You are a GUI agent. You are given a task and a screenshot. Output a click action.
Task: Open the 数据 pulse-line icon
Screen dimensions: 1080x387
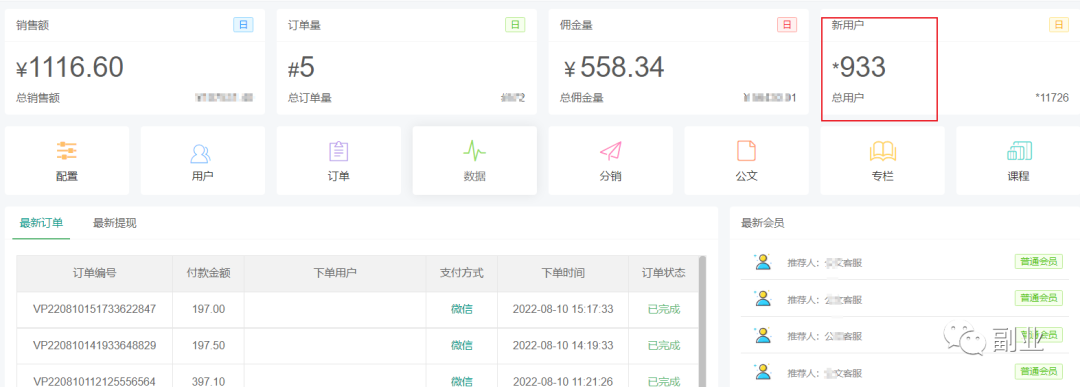475,150
